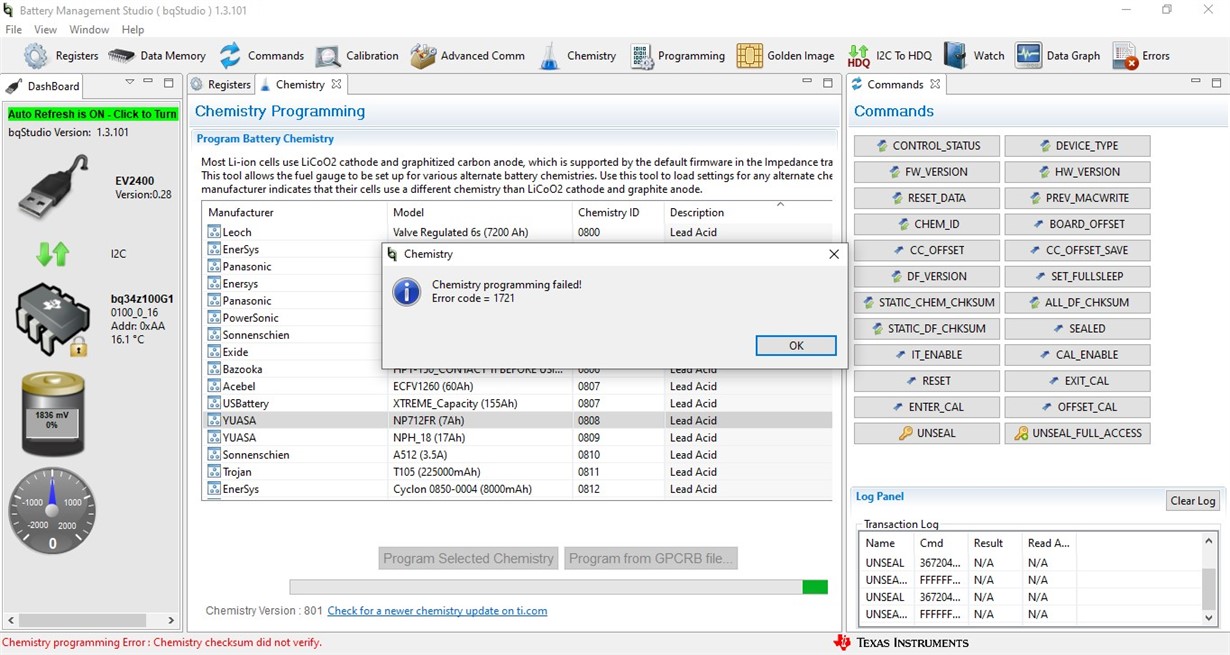Send the RESET_DATA command
The width and height of the screenshot is (1230, 655).
926,198
